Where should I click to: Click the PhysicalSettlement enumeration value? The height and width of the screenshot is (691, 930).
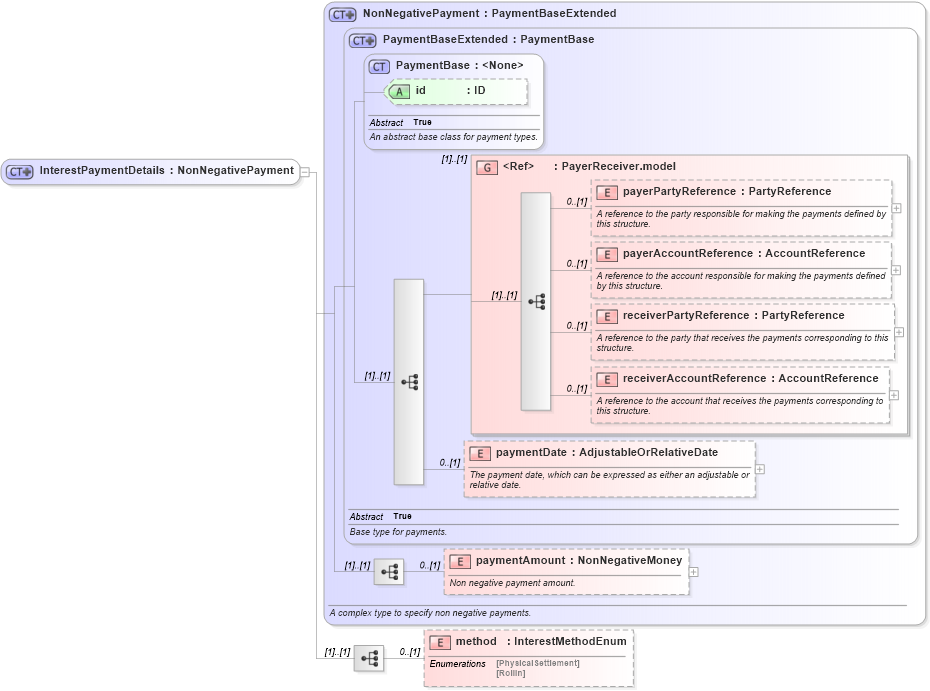537,662
